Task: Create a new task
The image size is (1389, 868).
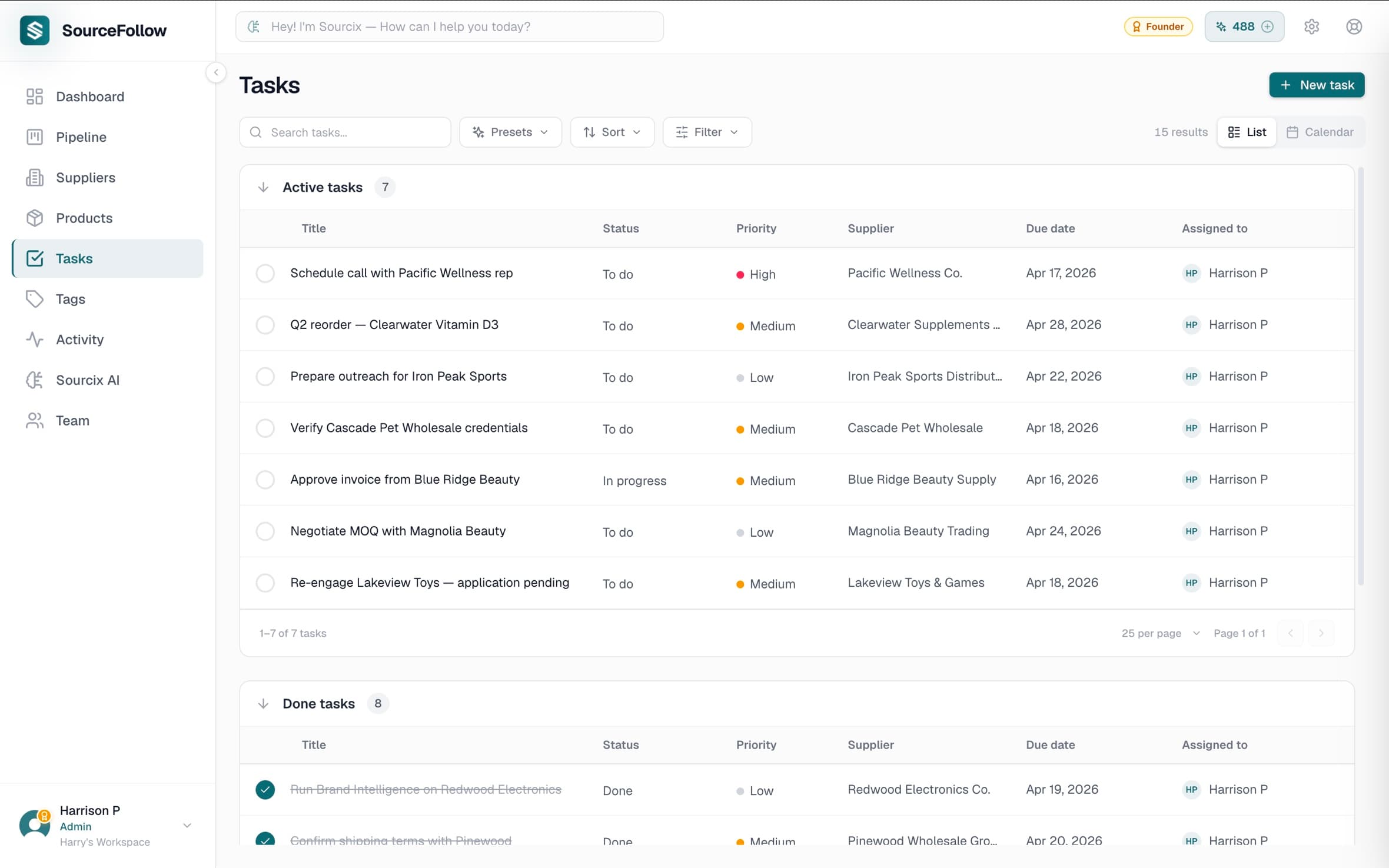Action: point(1317,85)
